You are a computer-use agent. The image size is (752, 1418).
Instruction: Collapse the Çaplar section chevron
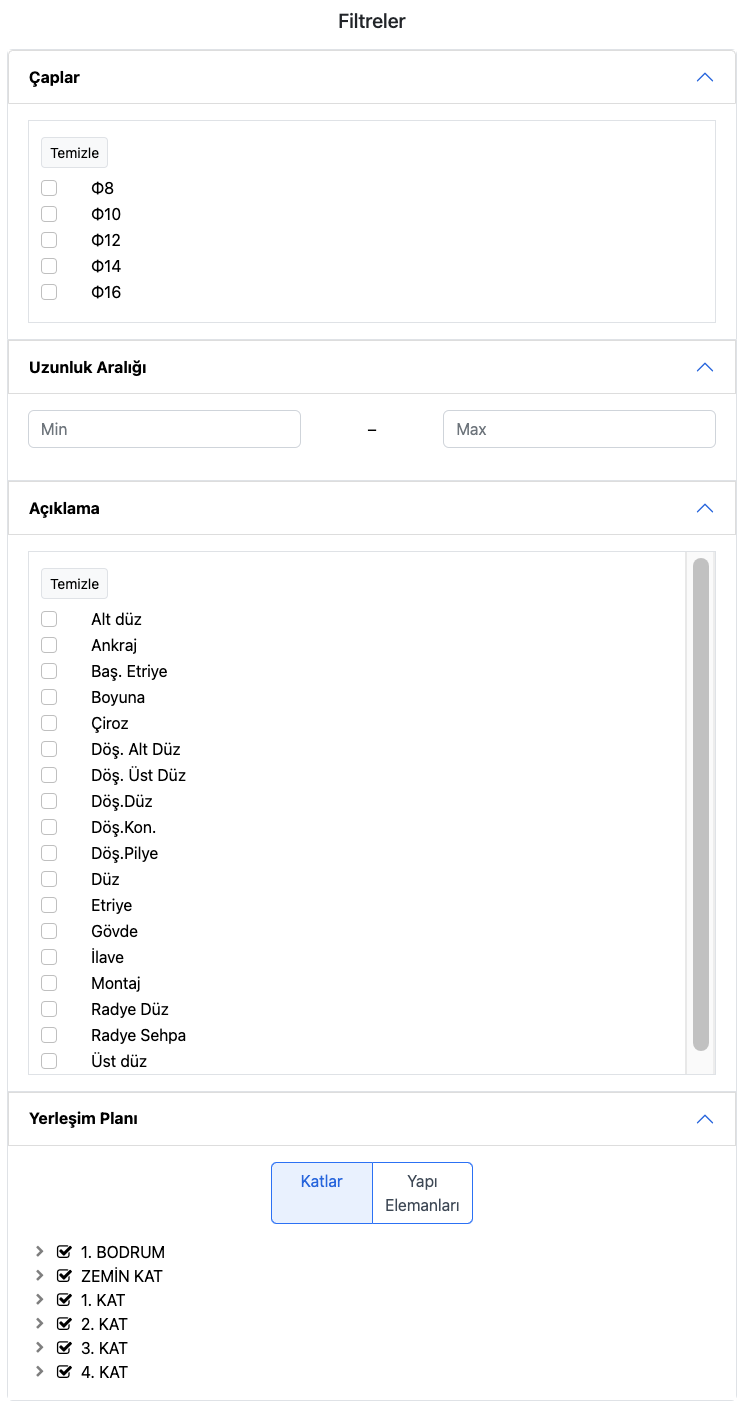tap(705, 78)
